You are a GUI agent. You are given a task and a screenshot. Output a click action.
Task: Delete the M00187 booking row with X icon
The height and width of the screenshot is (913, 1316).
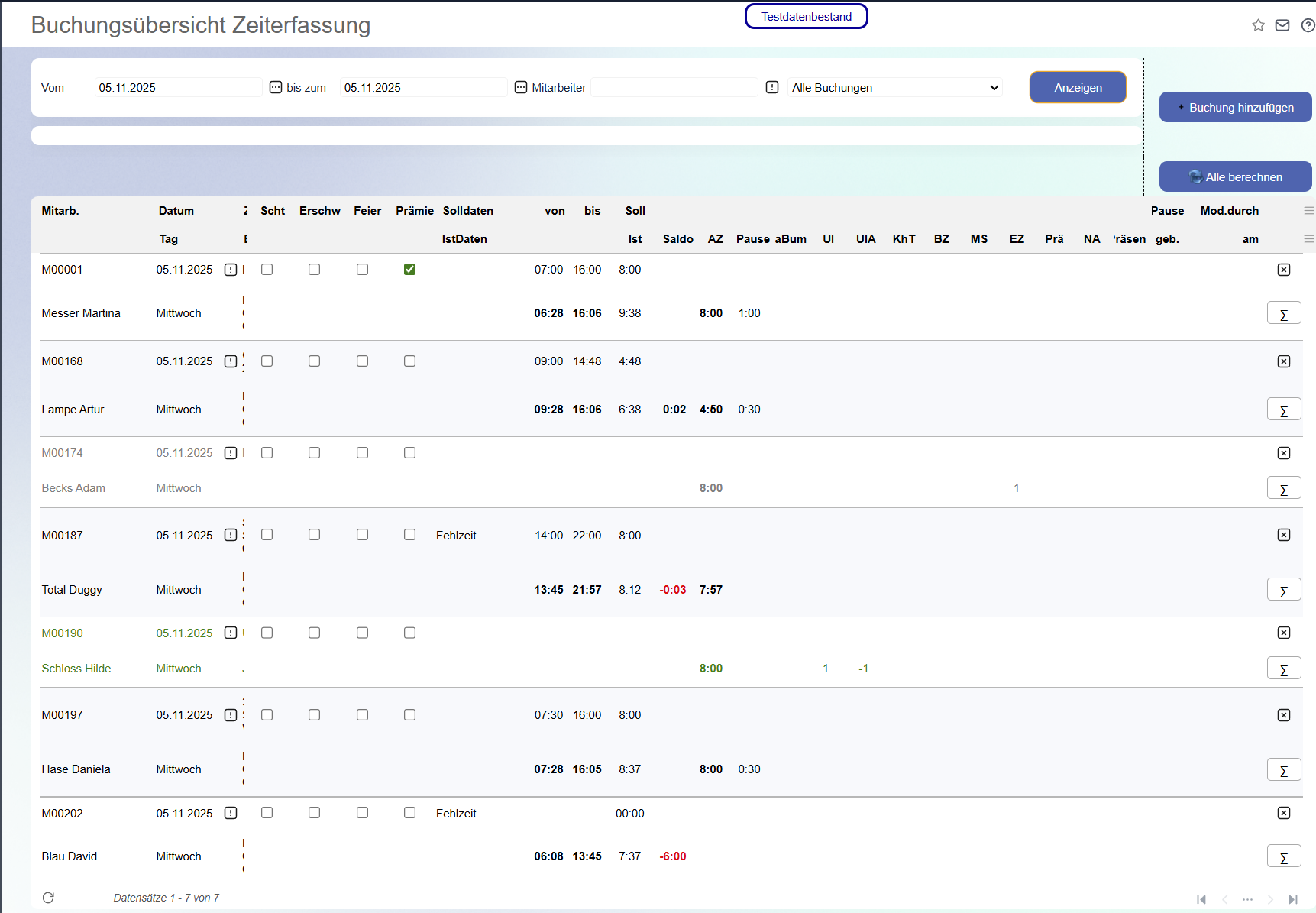pyautogui.click(x=1284, y=535)
